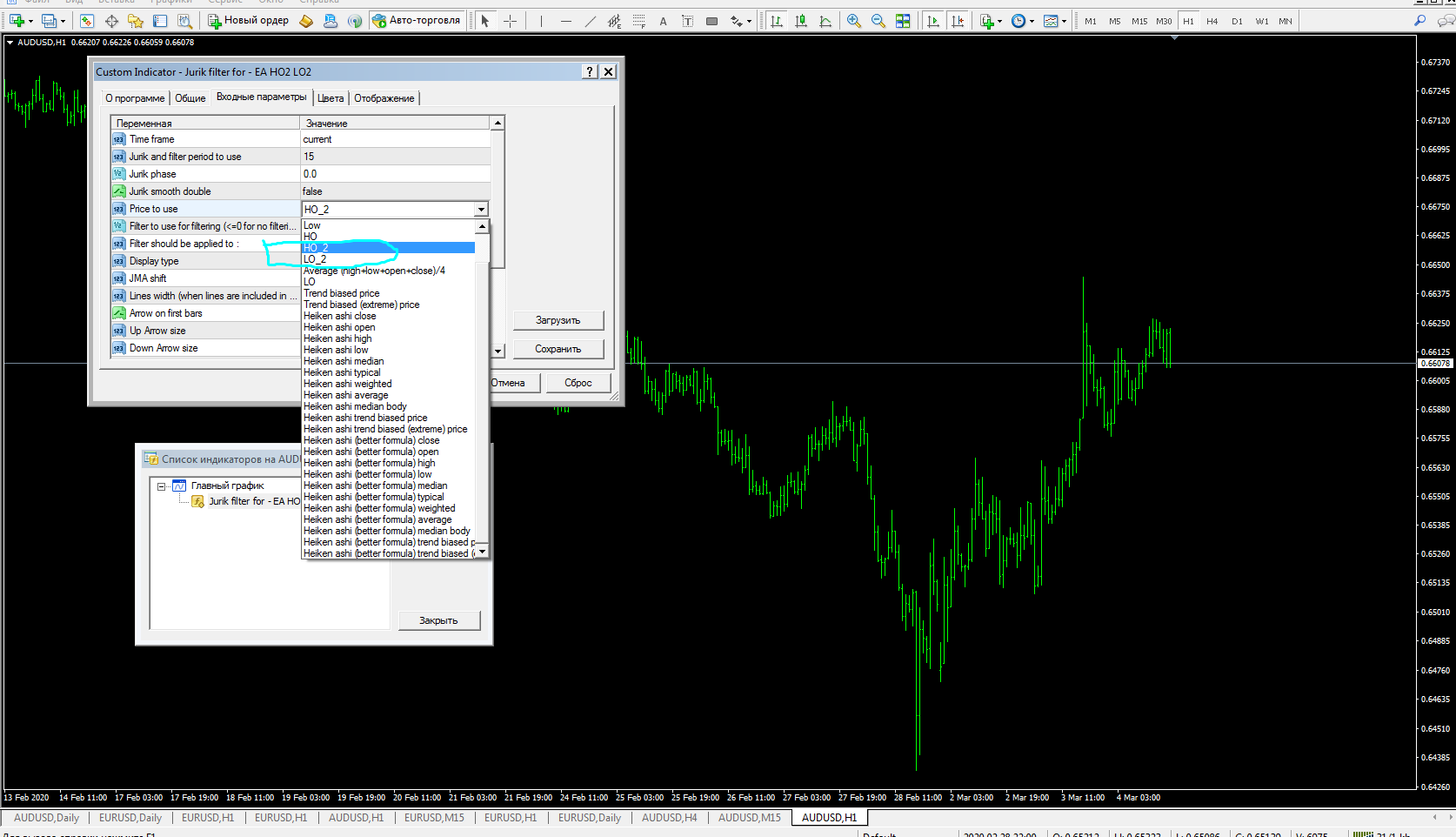Click the zoom out magnifier icon

[878, 21]
